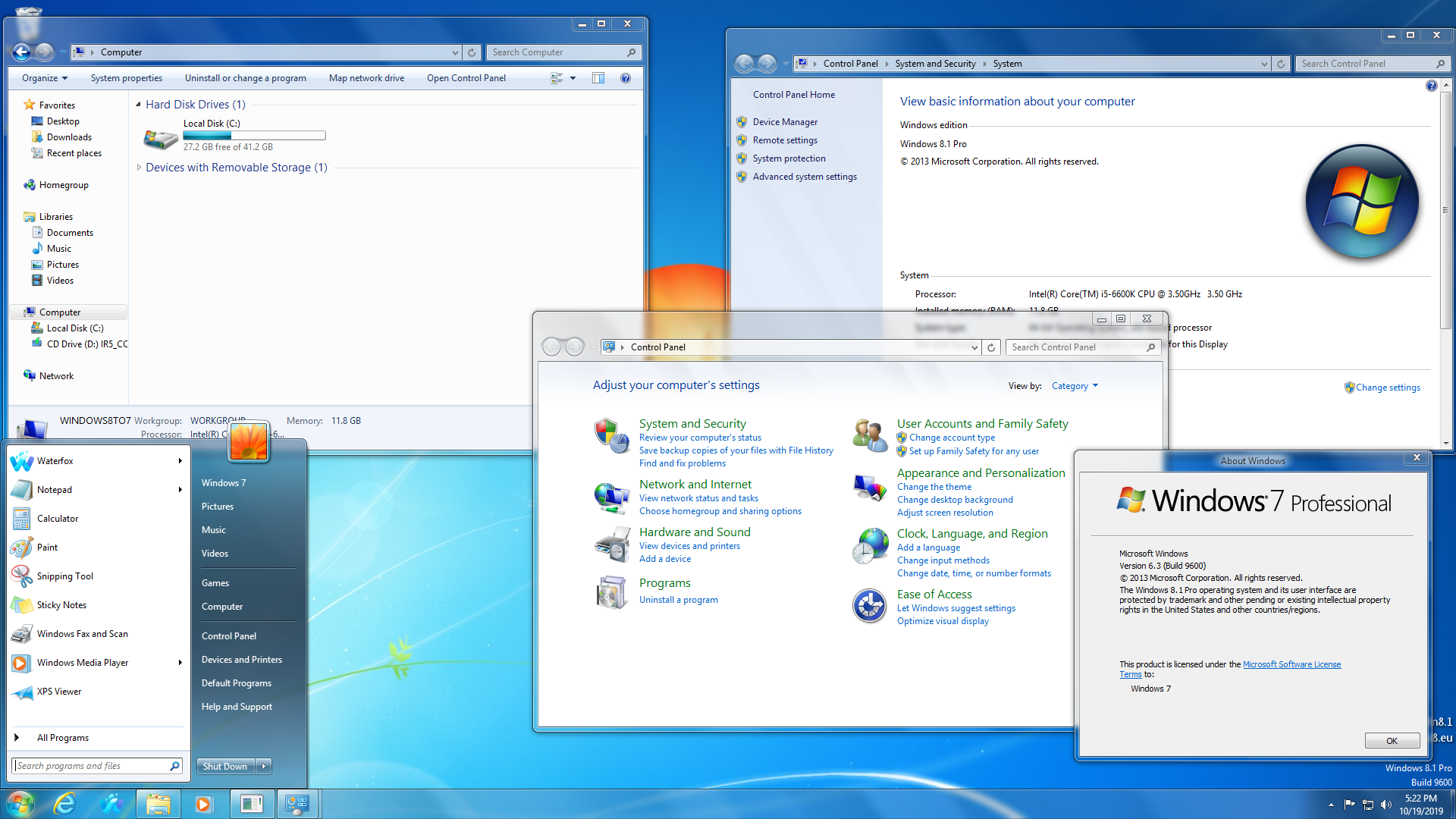Viewport: 1456px width, 819px height.
Task: Select Devices and Printers in Start menu
Action: (x=242, y=659)
